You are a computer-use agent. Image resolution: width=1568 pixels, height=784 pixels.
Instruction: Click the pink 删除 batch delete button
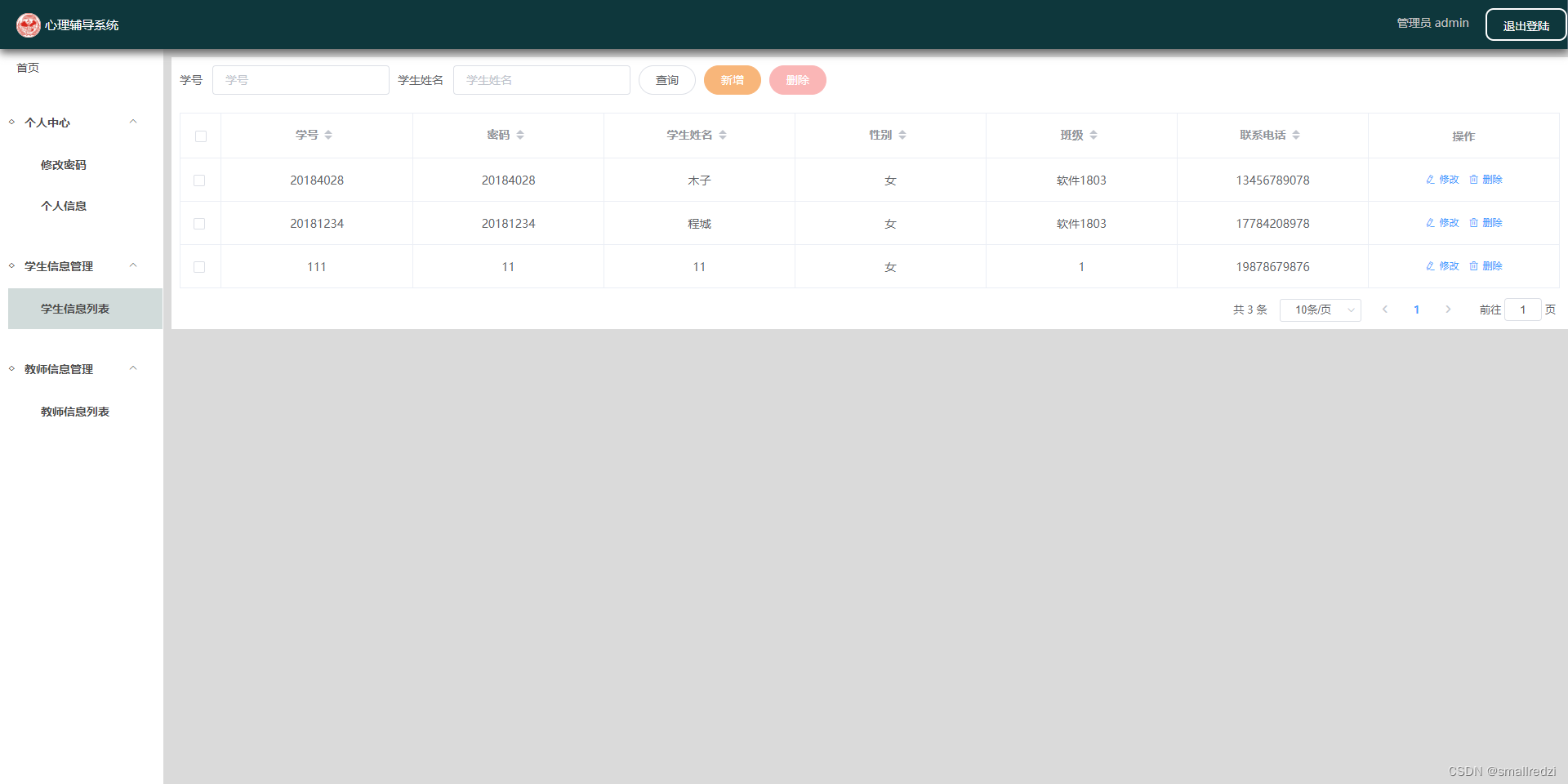pos(798,80)
